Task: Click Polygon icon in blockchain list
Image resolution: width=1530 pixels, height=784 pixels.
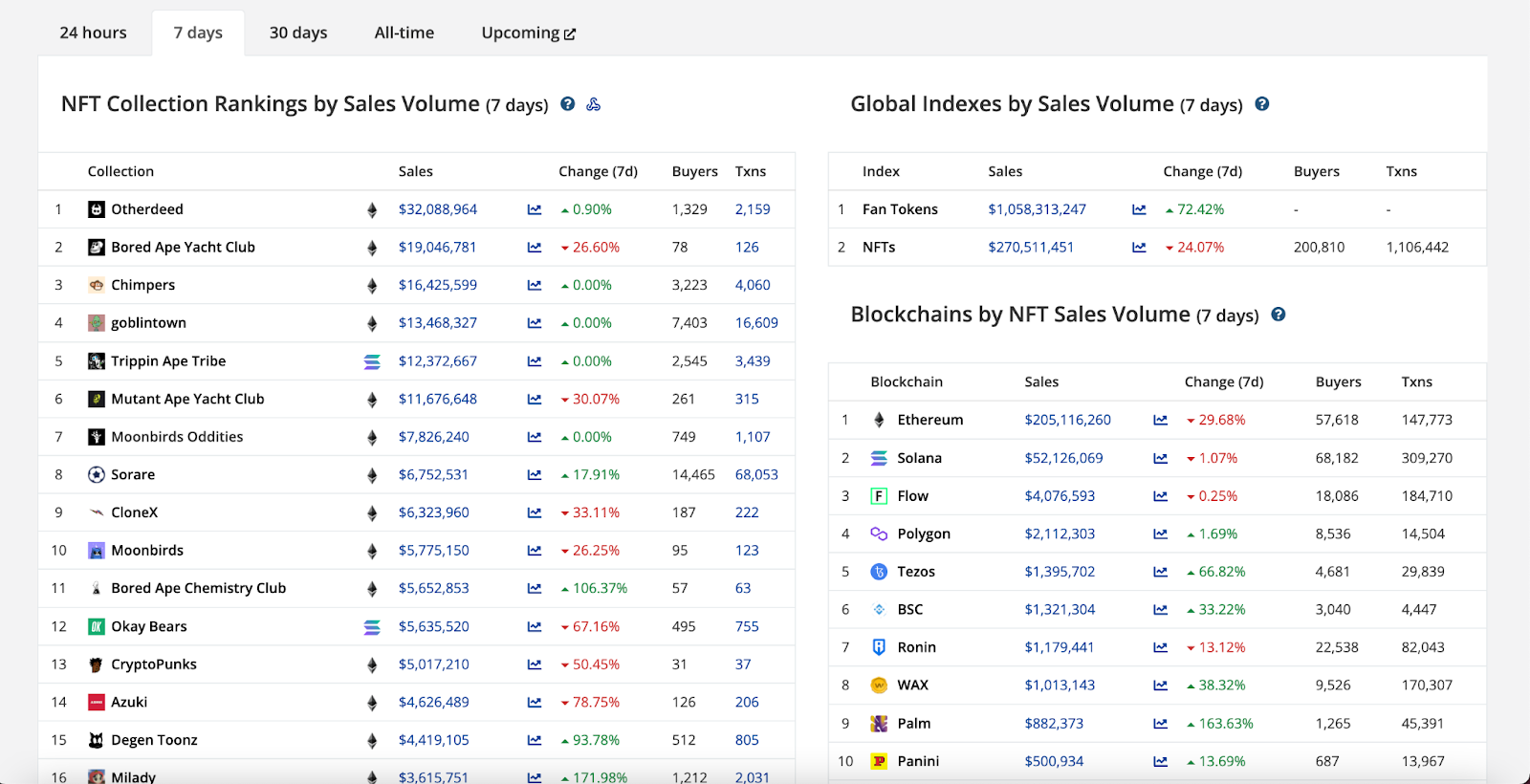Action: pos(879,534)
